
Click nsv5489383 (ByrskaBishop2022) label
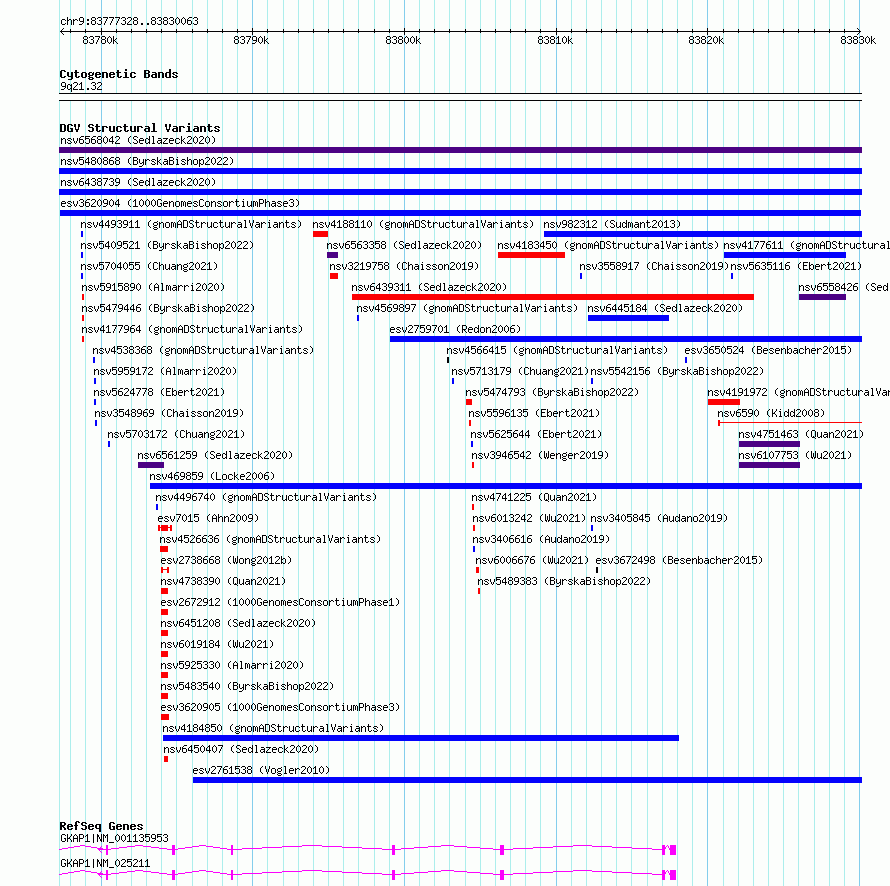[x=564, y=581]
